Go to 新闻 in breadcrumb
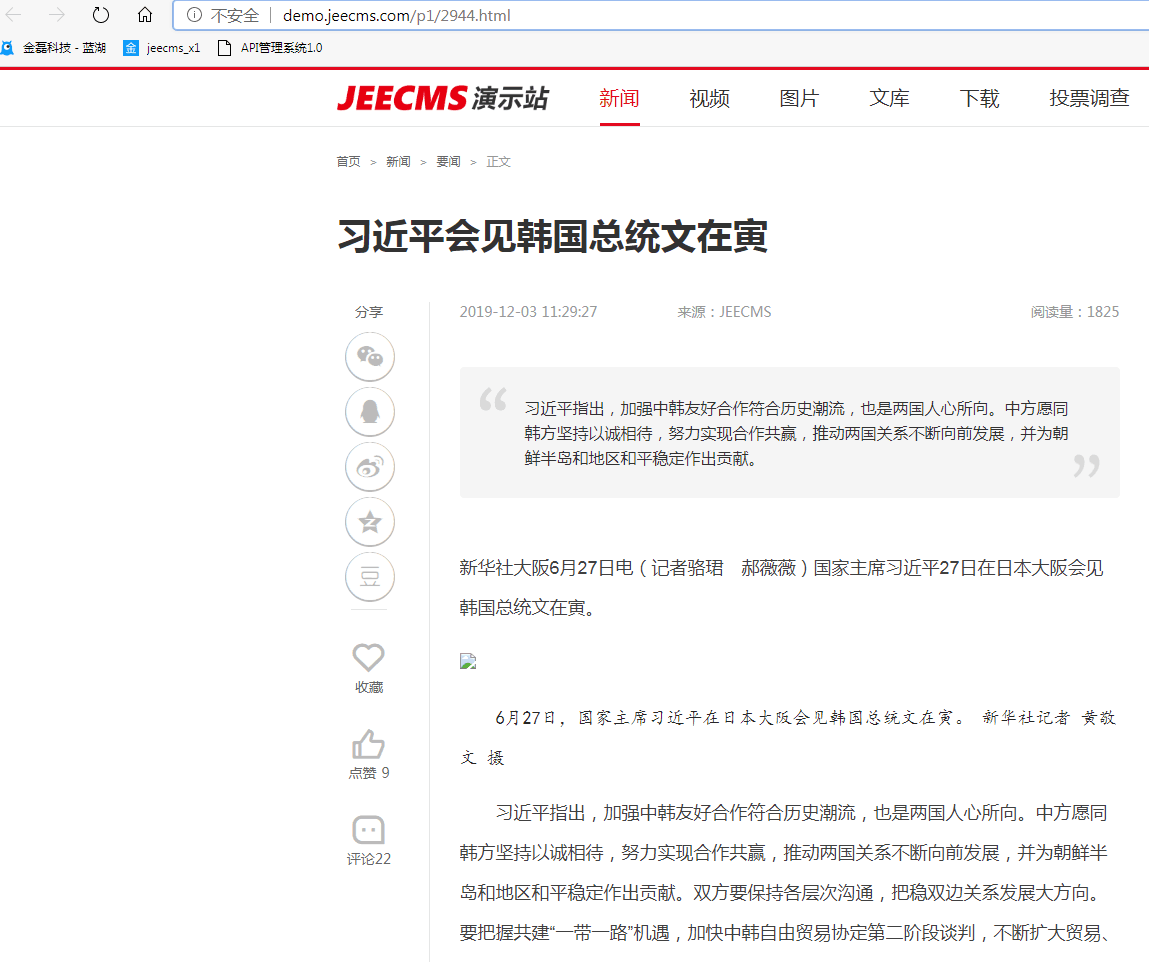The height and width of the screenshot is (962, 1149). [398, 161]
